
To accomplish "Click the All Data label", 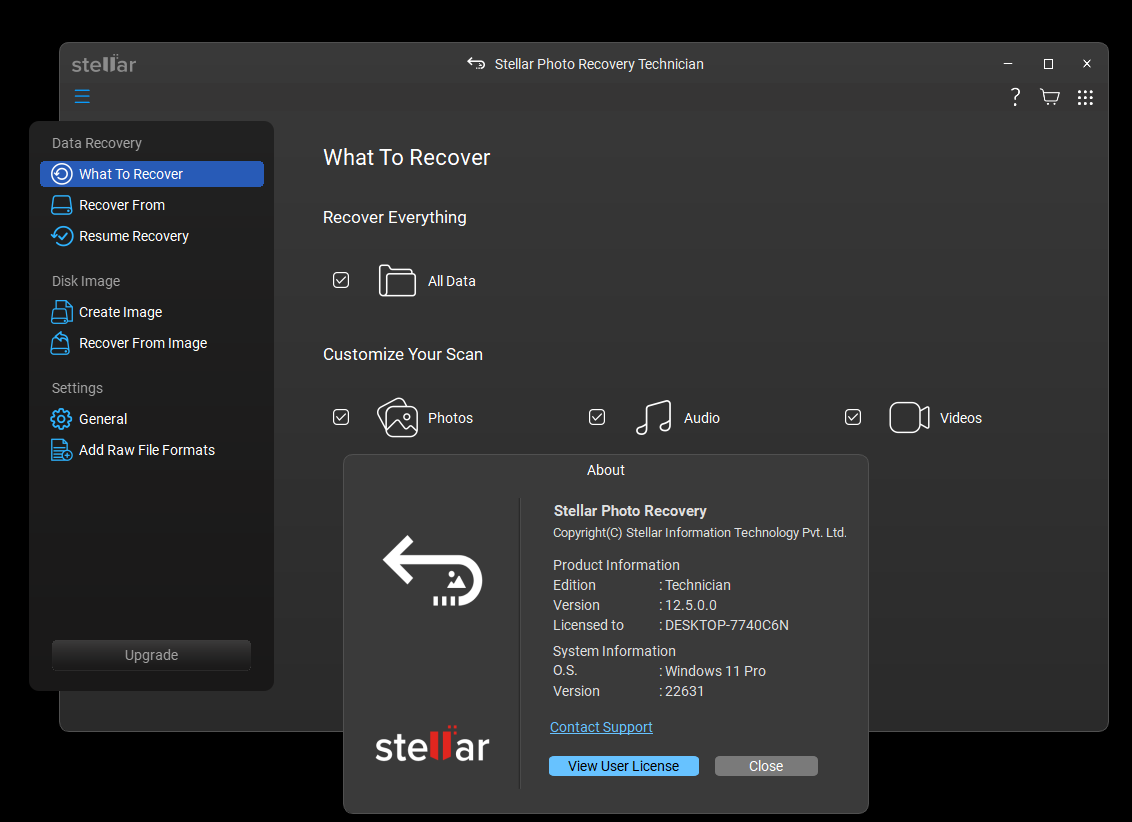I will coord(452,281).
